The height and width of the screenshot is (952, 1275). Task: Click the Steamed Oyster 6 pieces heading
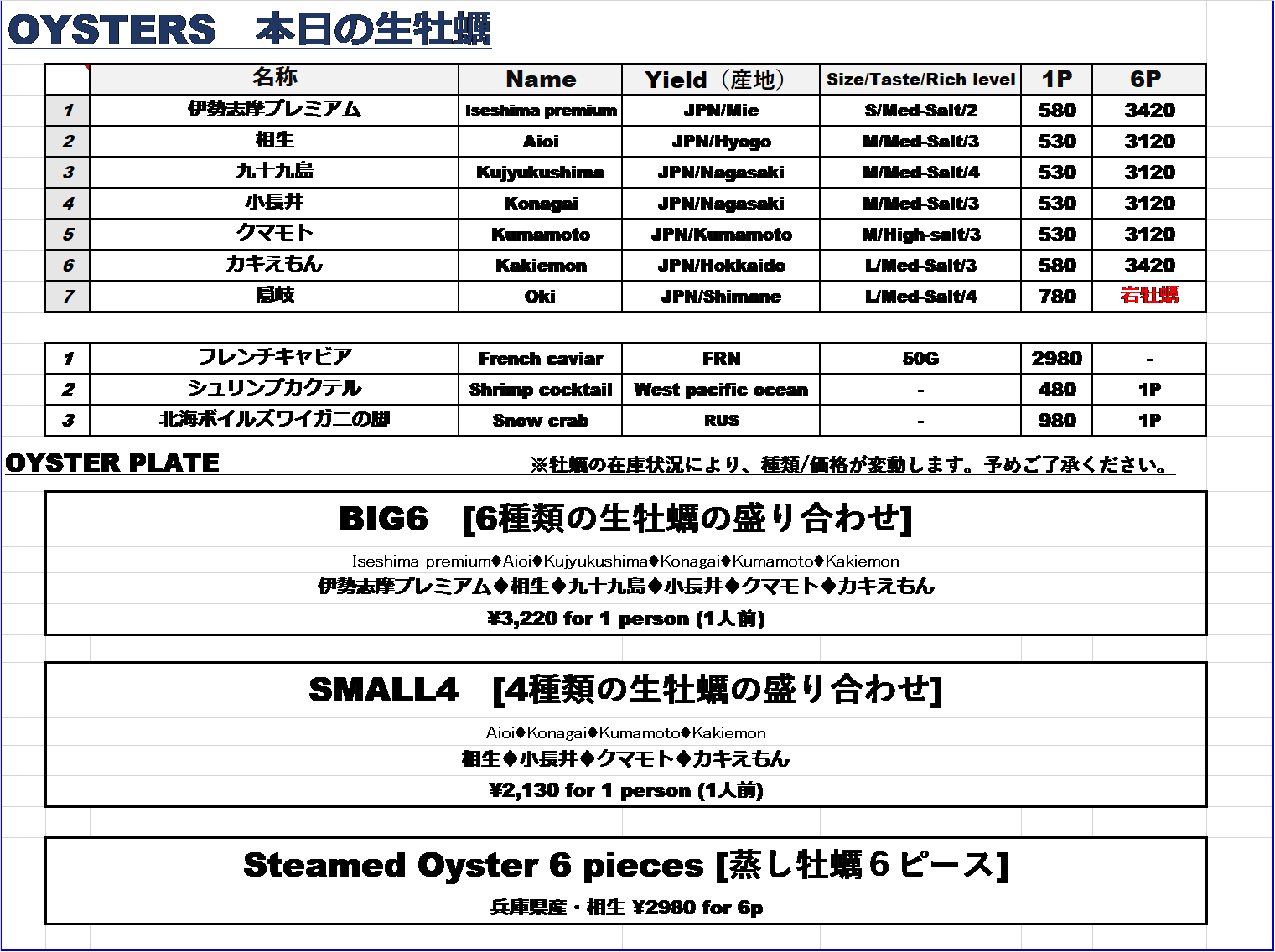click(625, 865)
